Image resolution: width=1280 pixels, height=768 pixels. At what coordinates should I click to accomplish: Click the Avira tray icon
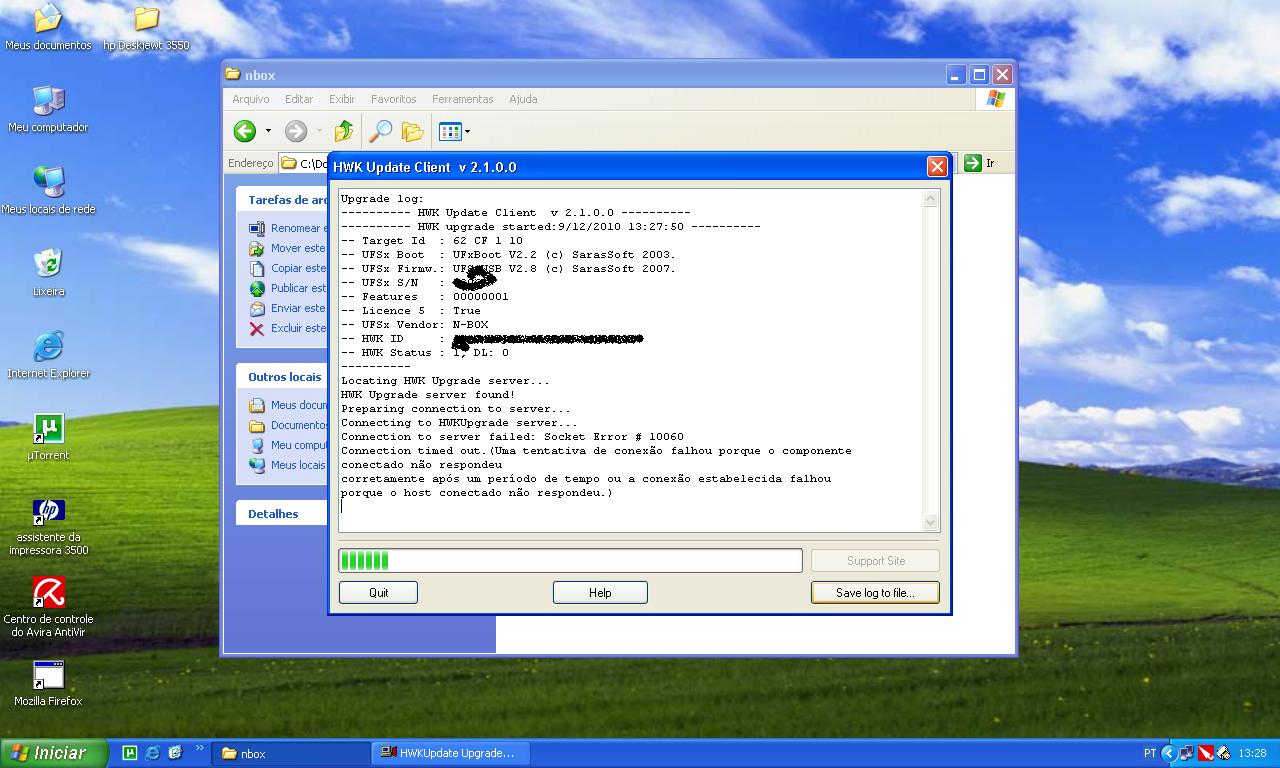pos(1206,753)
